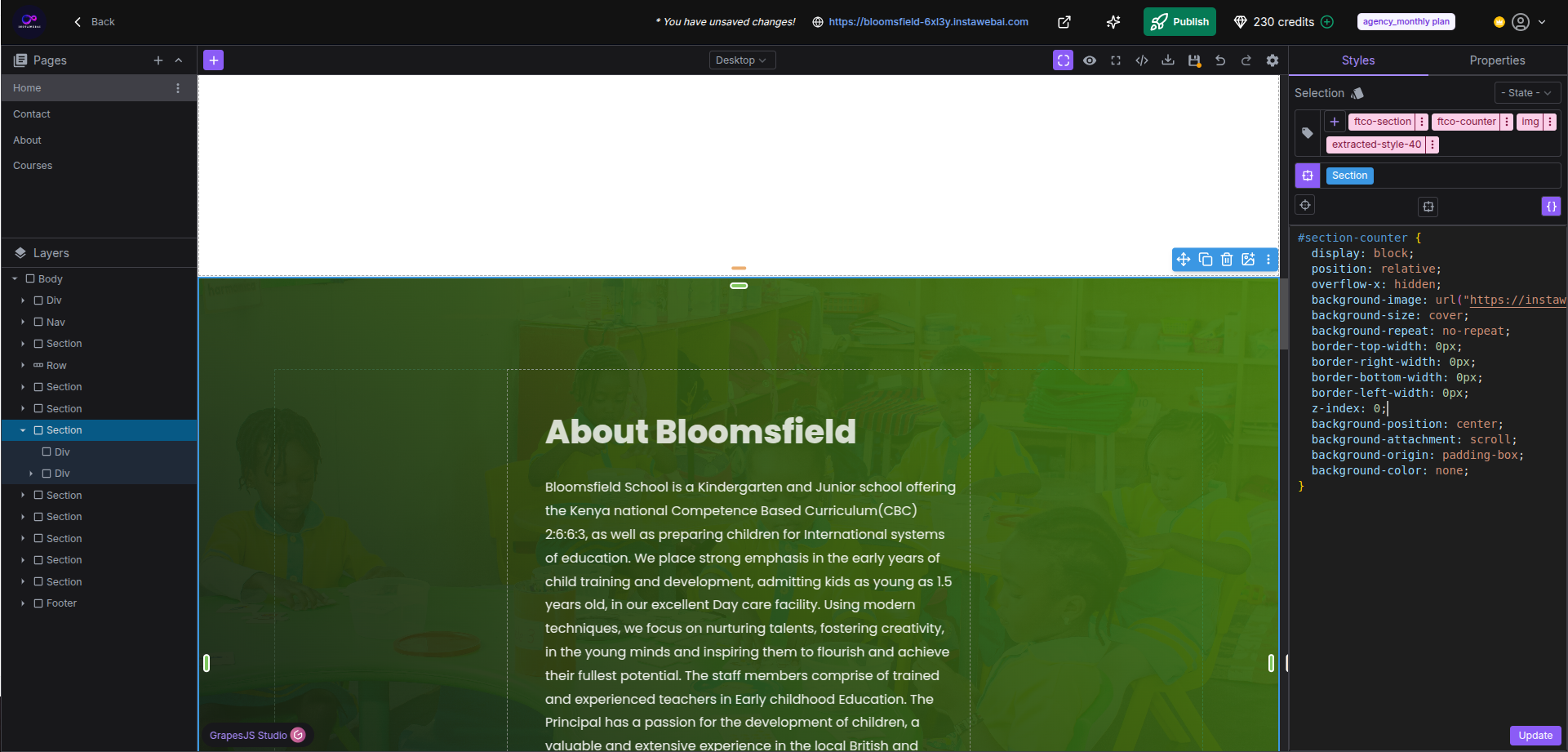1568x752 pixels.
Task: Click the AI sparkle icon in the top bar
Action: (1113, 22)
